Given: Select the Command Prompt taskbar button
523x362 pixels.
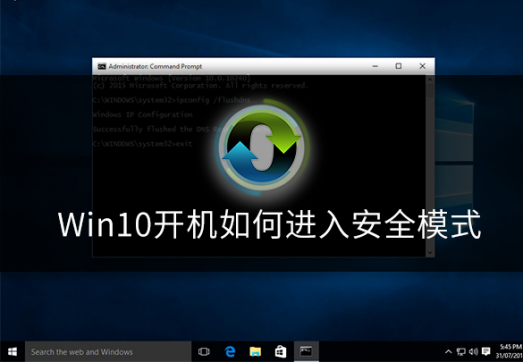Looking at the screenshot, I should [306, 352].
